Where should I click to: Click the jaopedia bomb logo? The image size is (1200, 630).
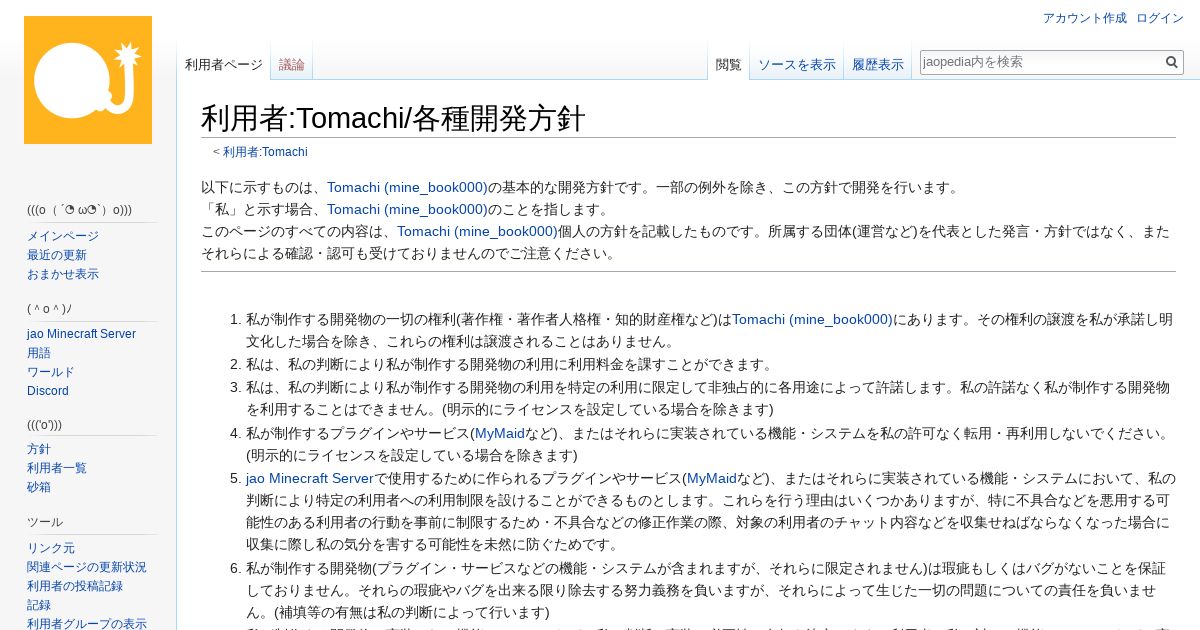pos(88,80)
